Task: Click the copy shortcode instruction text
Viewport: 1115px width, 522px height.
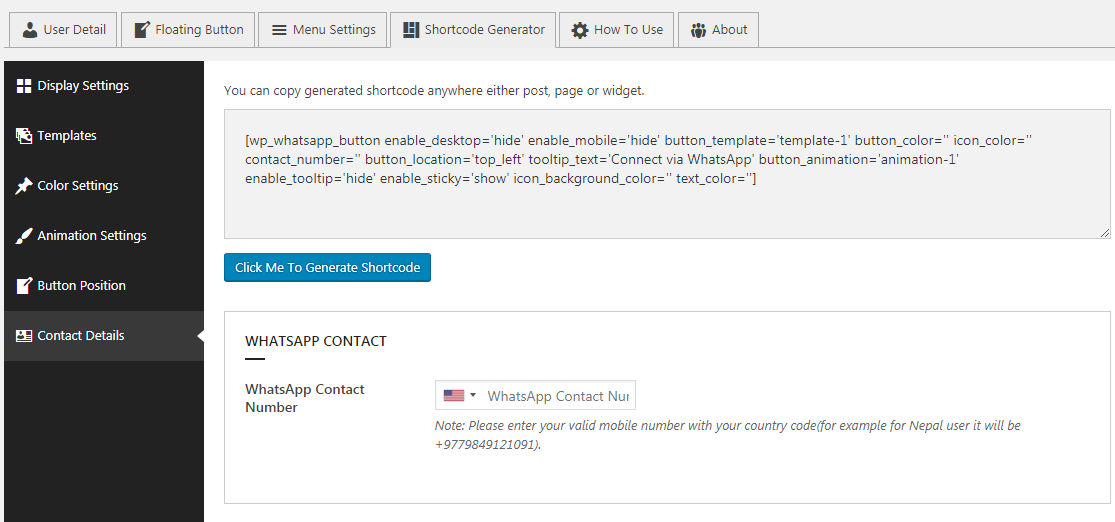Action: [434, 91]
